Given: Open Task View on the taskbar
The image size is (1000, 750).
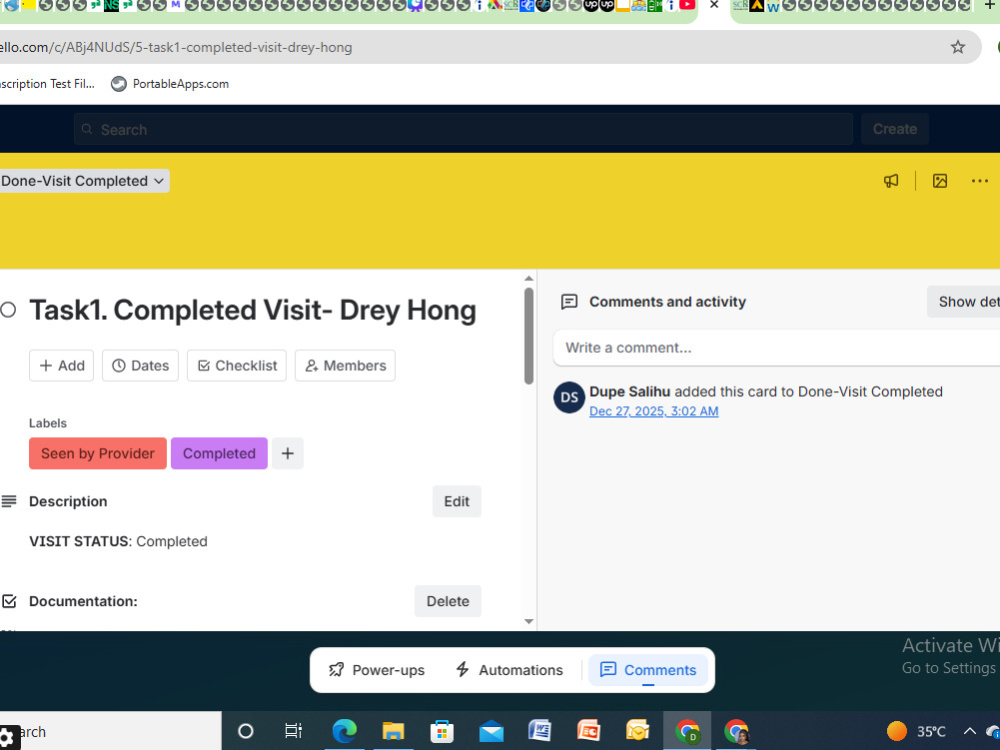Looking at the screenshot, I should 293,731.
